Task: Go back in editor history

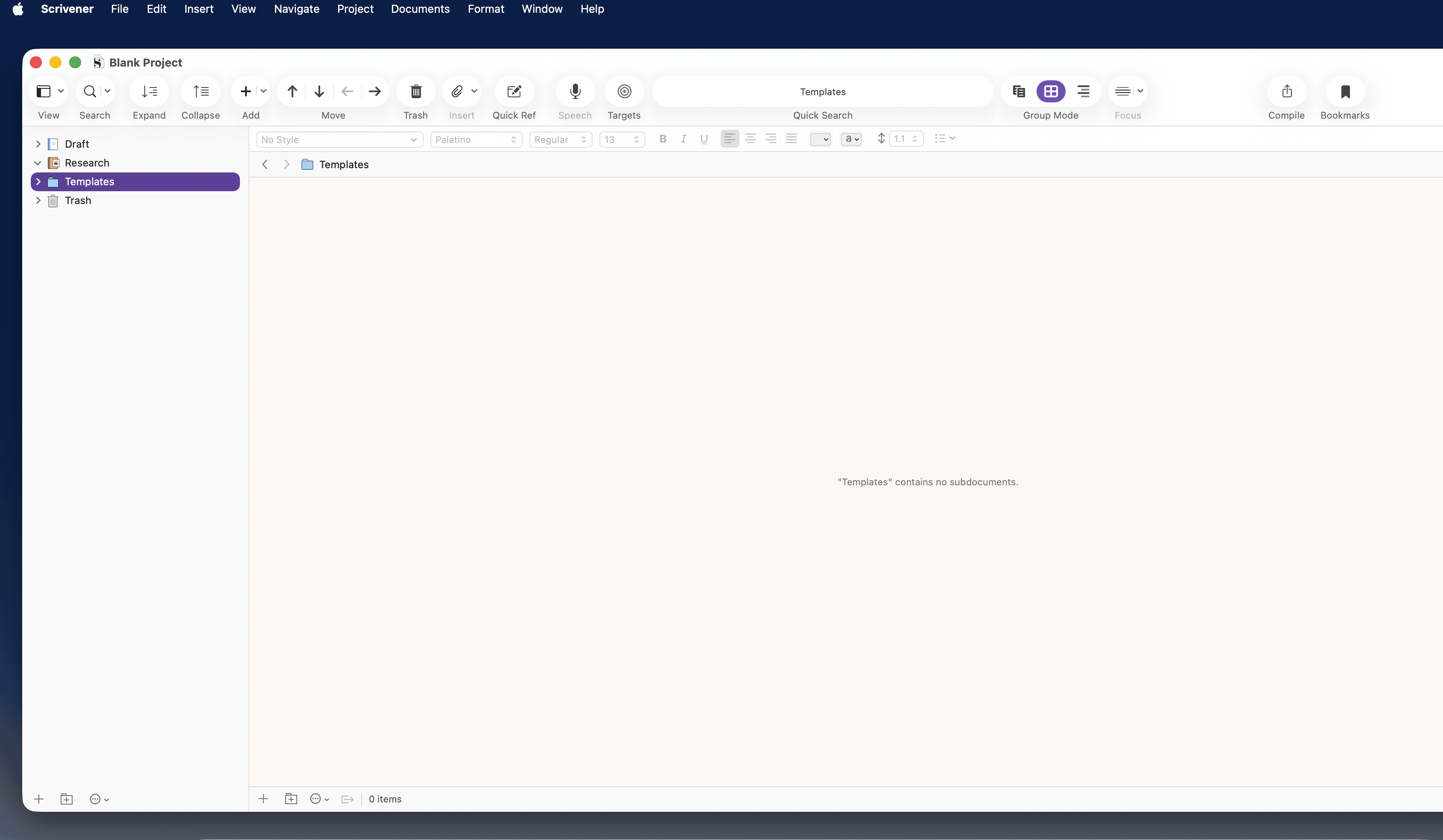Action: (x=265, y=164)
